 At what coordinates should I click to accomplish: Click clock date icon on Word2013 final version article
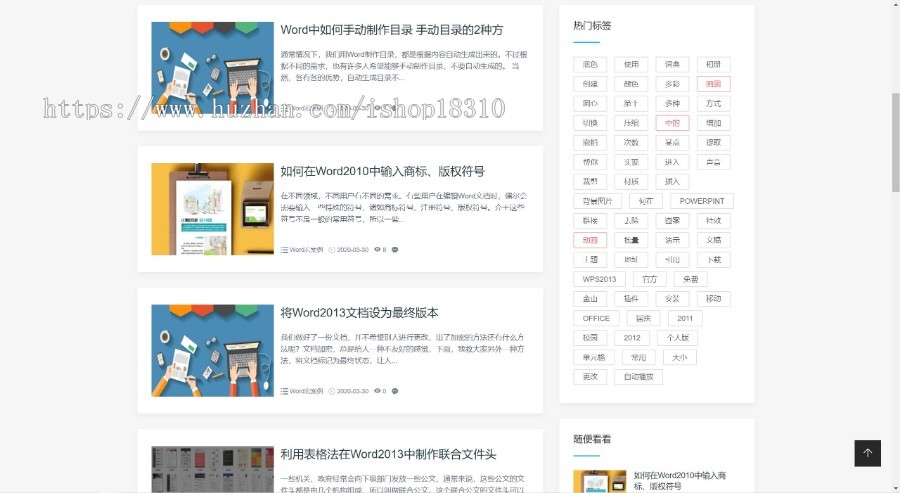[x=332, y=391]
